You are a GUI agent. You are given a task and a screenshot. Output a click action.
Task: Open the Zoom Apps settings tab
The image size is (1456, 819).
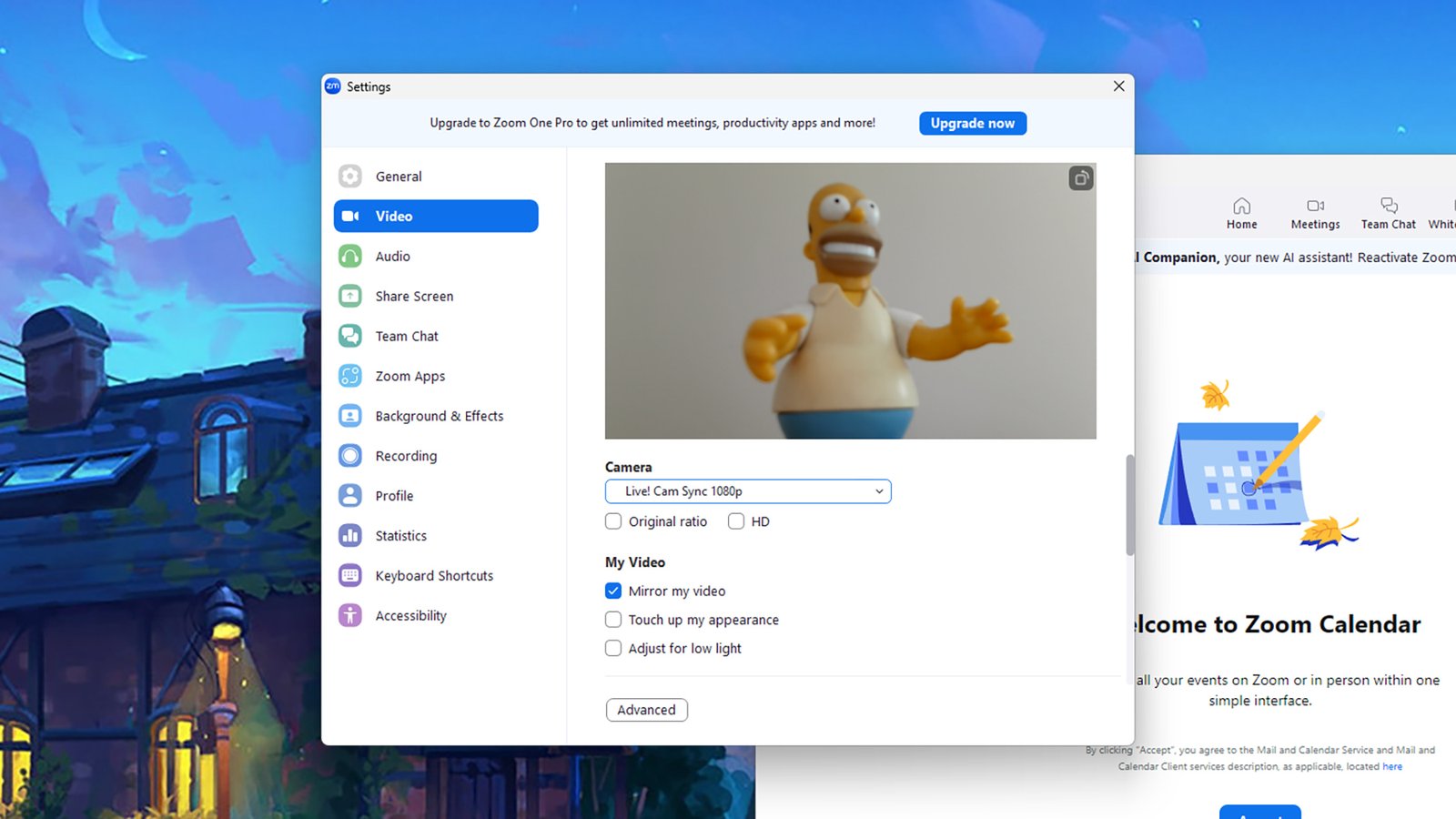tap(436, 376)
